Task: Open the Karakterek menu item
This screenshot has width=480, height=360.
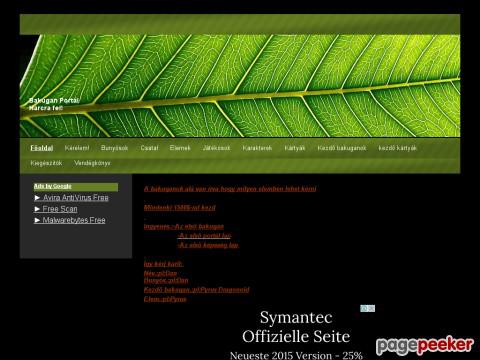Action: tap(257, 148)
